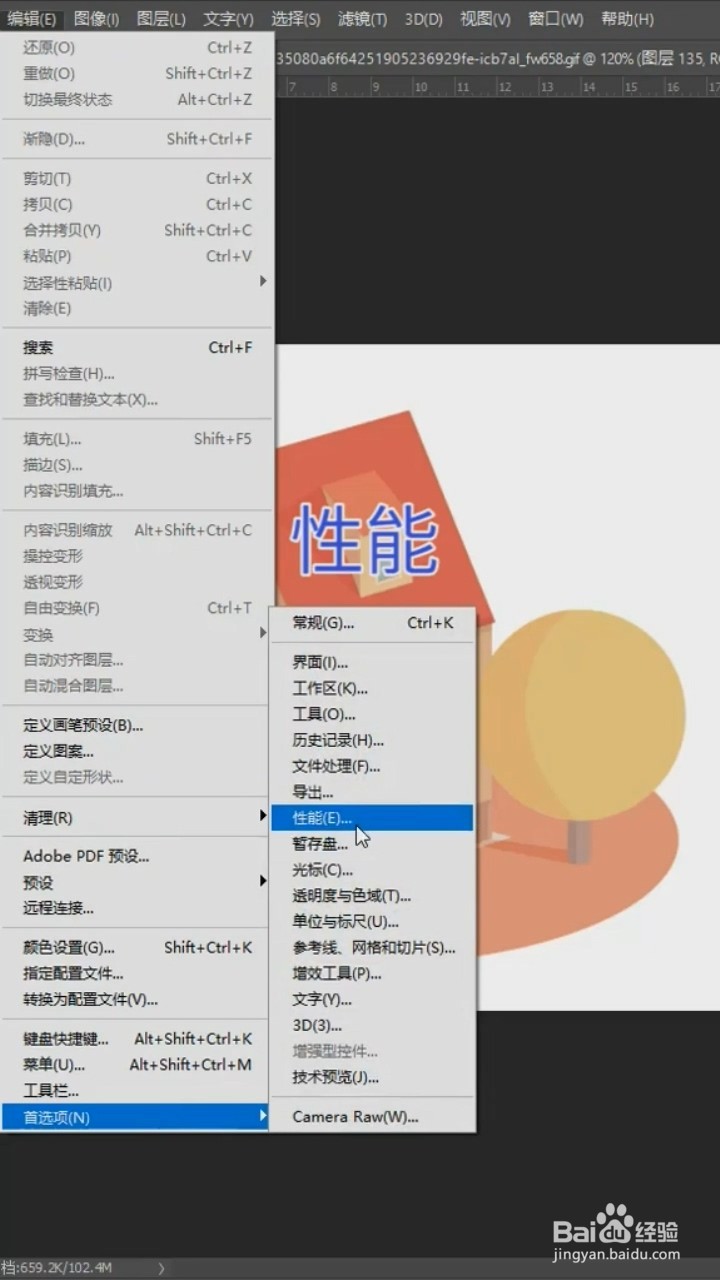The image size is (720, 1280).
Task: Open 常规(G)... preferences
Action: [373, 623]
